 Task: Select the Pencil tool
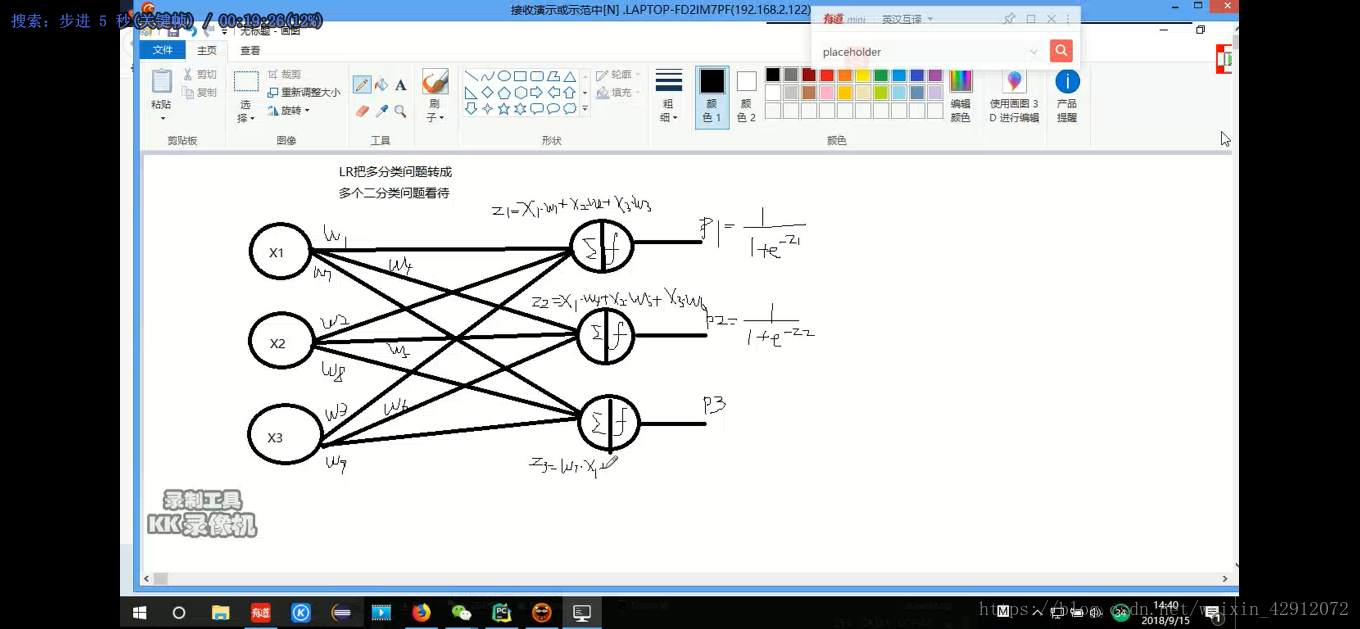(x=362, y=86)
